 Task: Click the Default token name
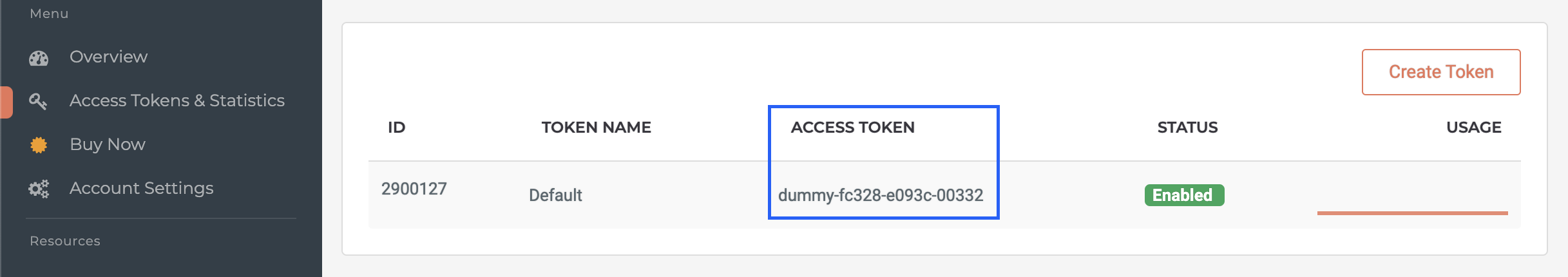click(x=555, y=195)
